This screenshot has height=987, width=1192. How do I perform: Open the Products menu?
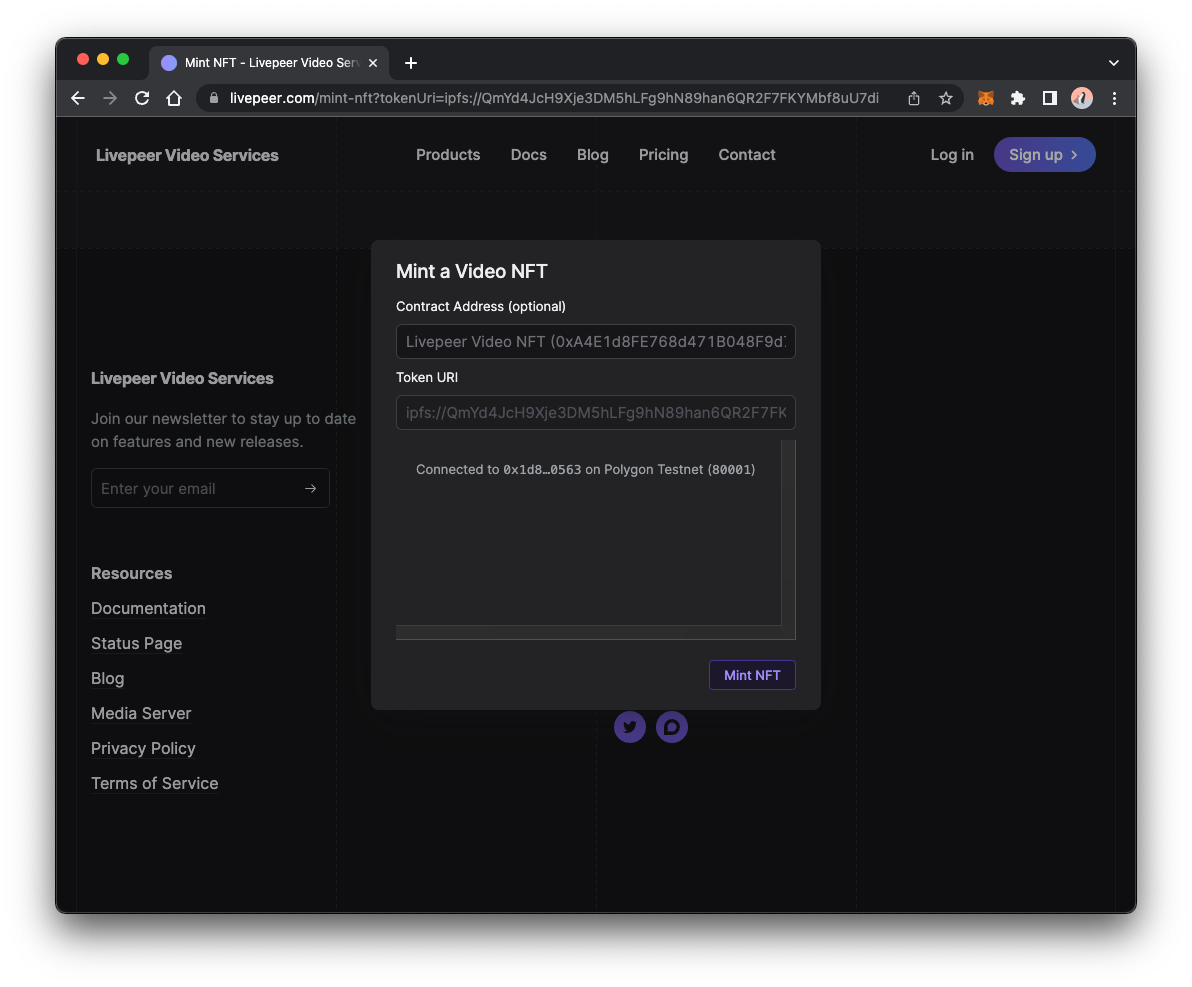tap(448, 155)
